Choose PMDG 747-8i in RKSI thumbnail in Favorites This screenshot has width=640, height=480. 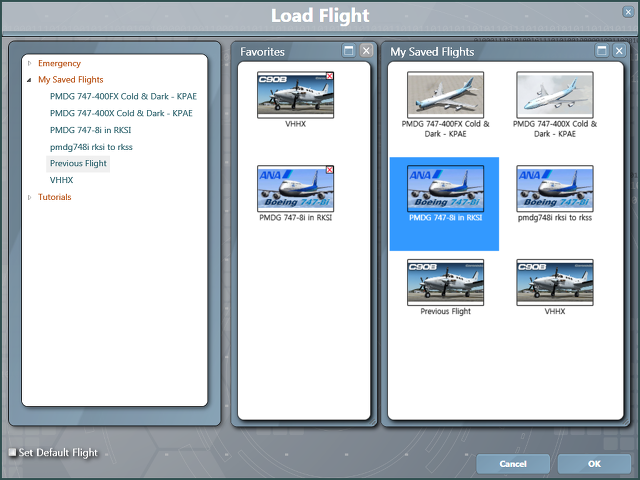pos(296,189)
